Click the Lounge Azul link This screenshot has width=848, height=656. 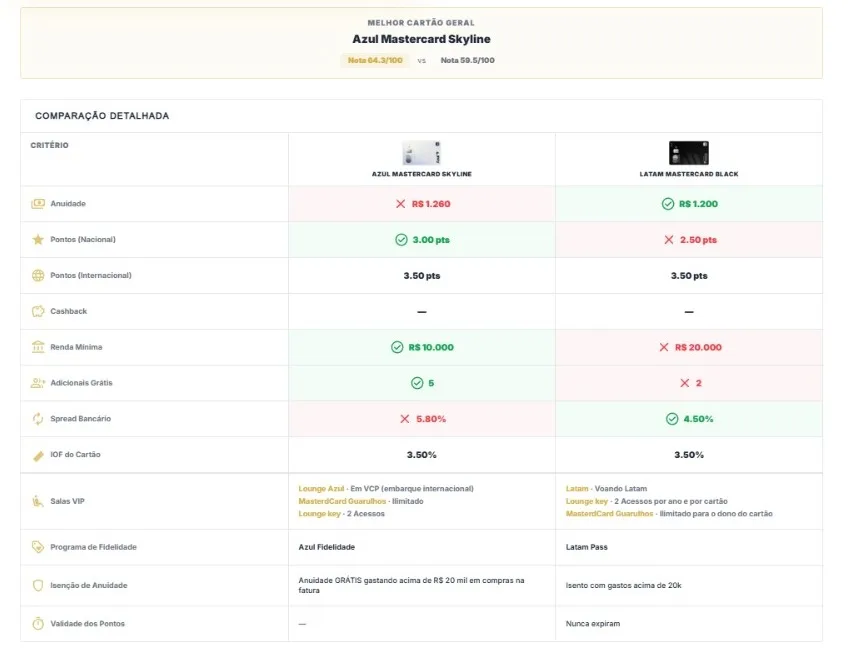(321, 488)
